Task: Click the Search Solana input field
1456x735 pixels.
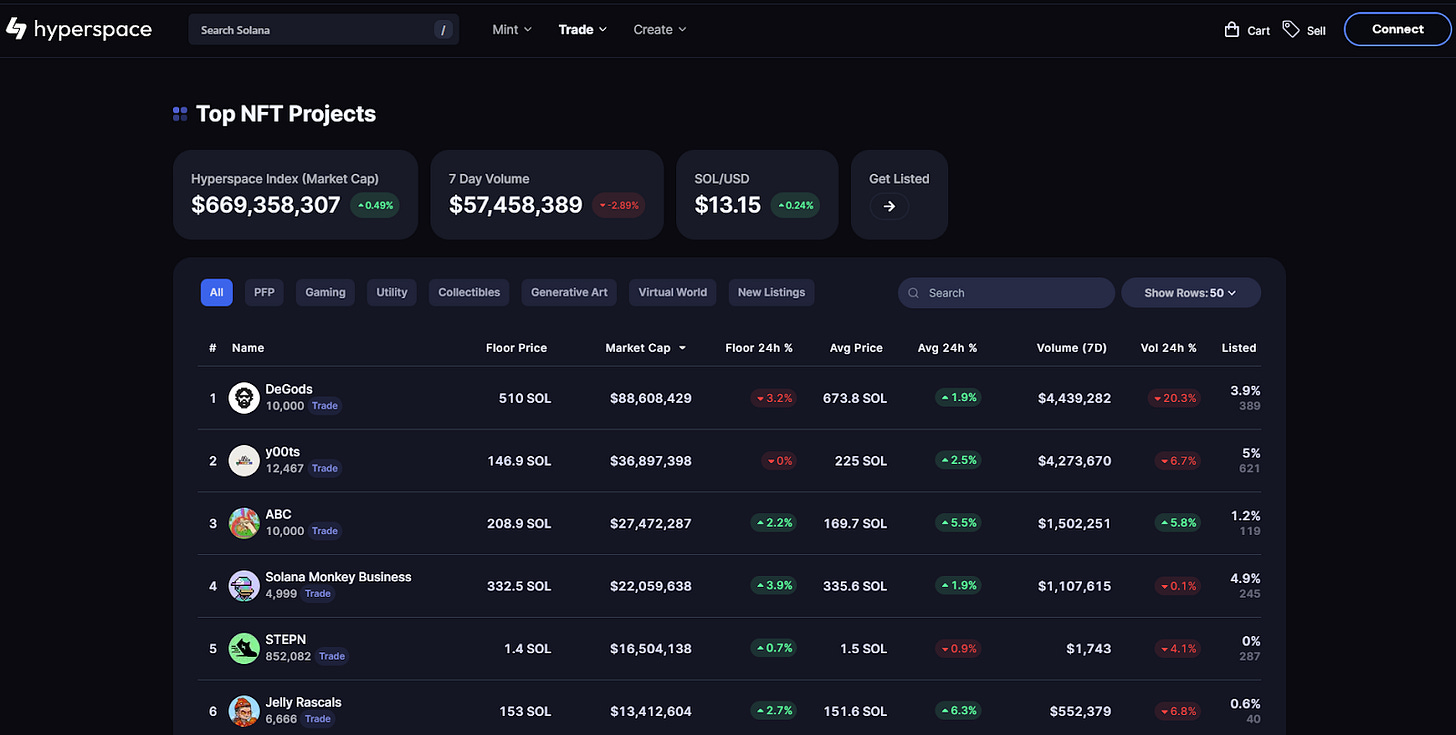Action: click(x=324, y=30)
